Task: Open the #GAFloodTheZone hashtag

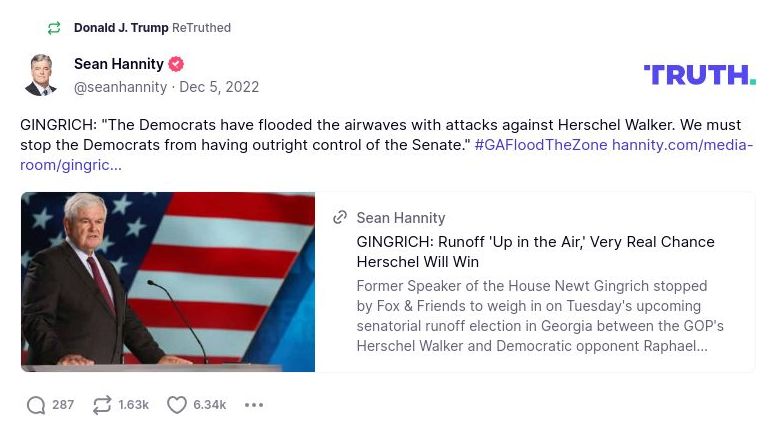Action: pos(540,145)
